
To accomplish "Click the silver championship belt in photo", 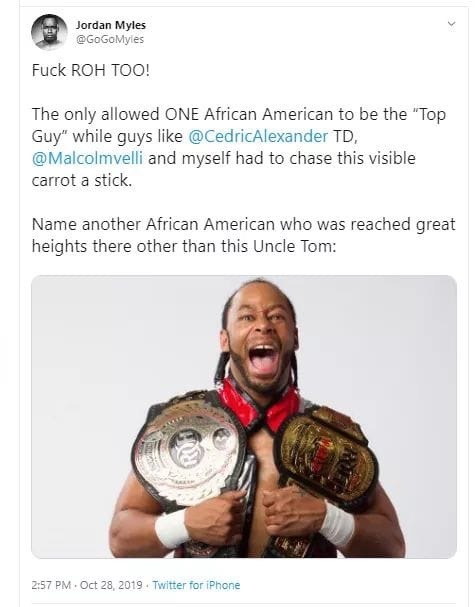I will tap(188, 451).
